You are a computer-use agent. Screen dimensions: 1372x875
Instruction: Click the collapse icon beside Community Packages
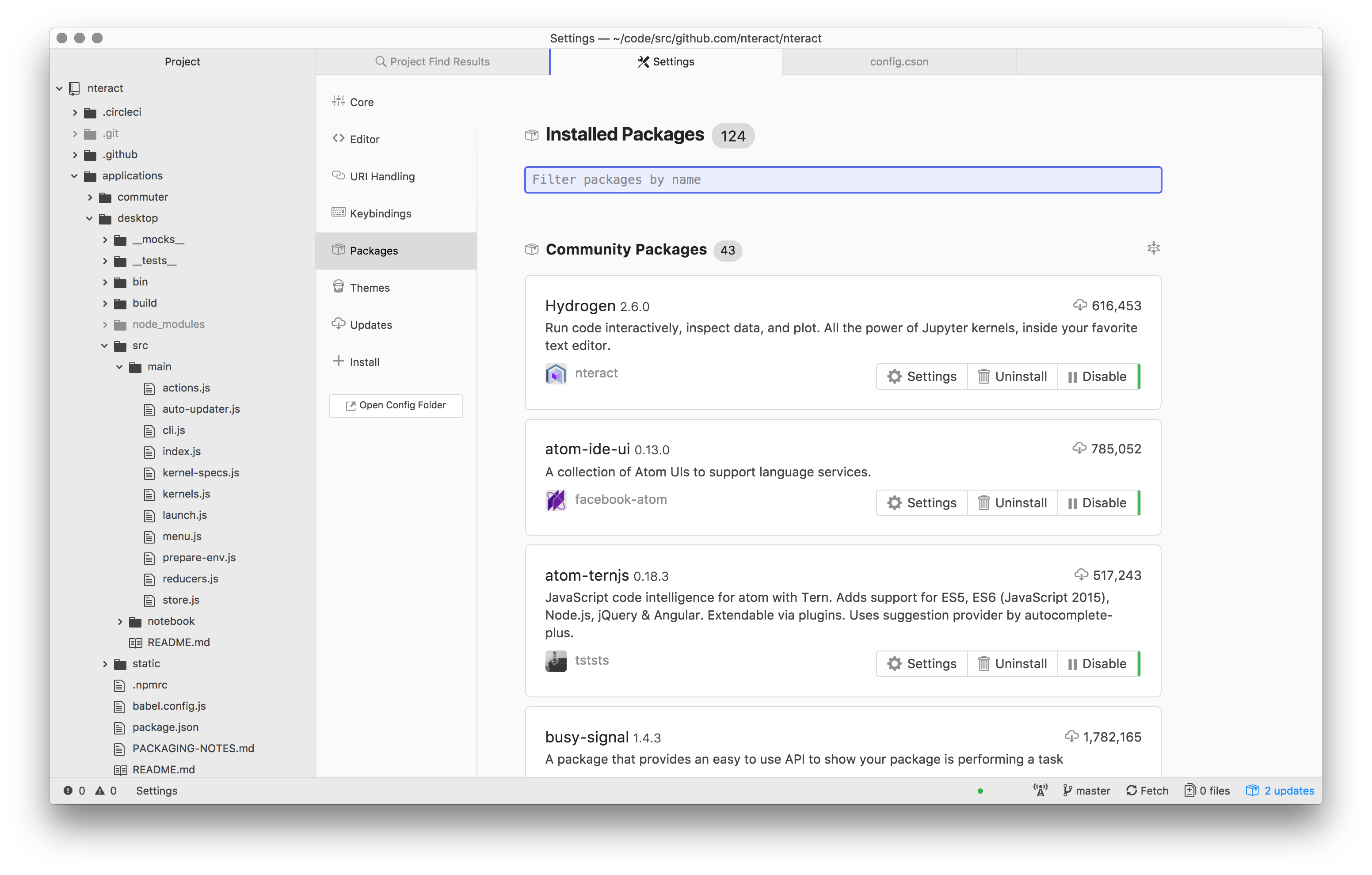click(x=1153, y=248)
